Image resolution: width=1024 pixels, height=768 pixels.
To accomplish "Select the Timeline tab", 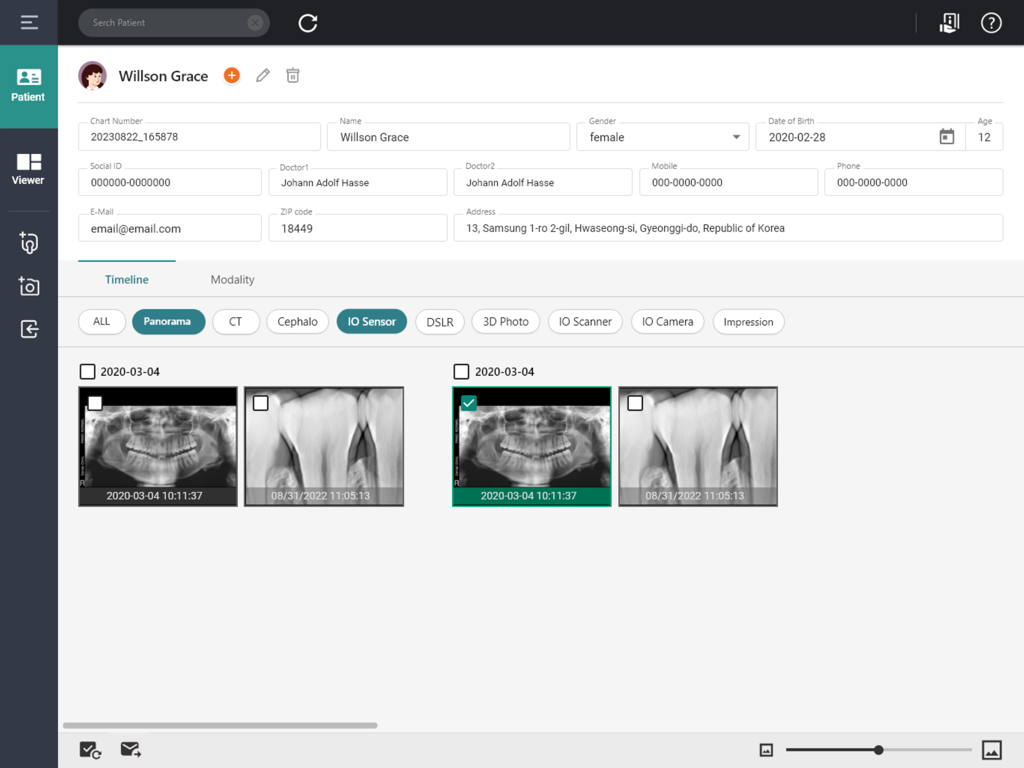I will (x=126, y=280).
